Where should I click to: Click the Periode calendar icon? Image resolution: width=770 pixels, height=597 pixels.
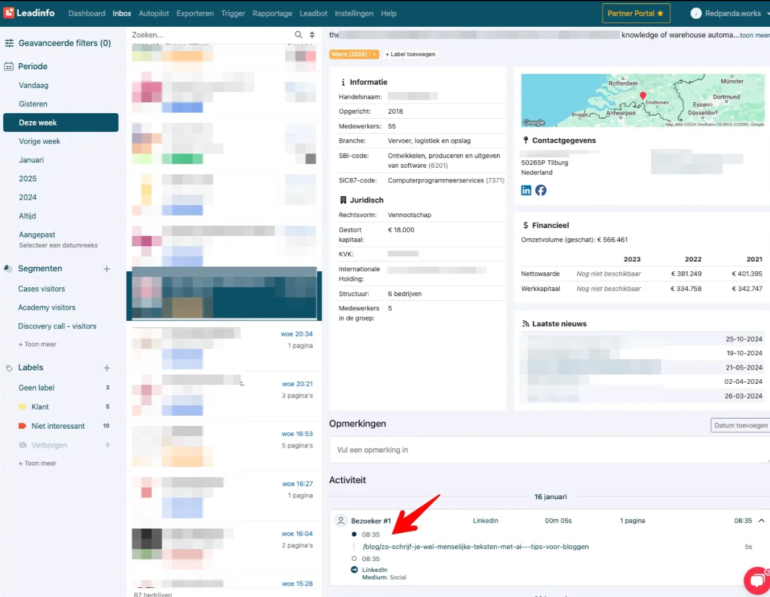click(x=8, y=66)
